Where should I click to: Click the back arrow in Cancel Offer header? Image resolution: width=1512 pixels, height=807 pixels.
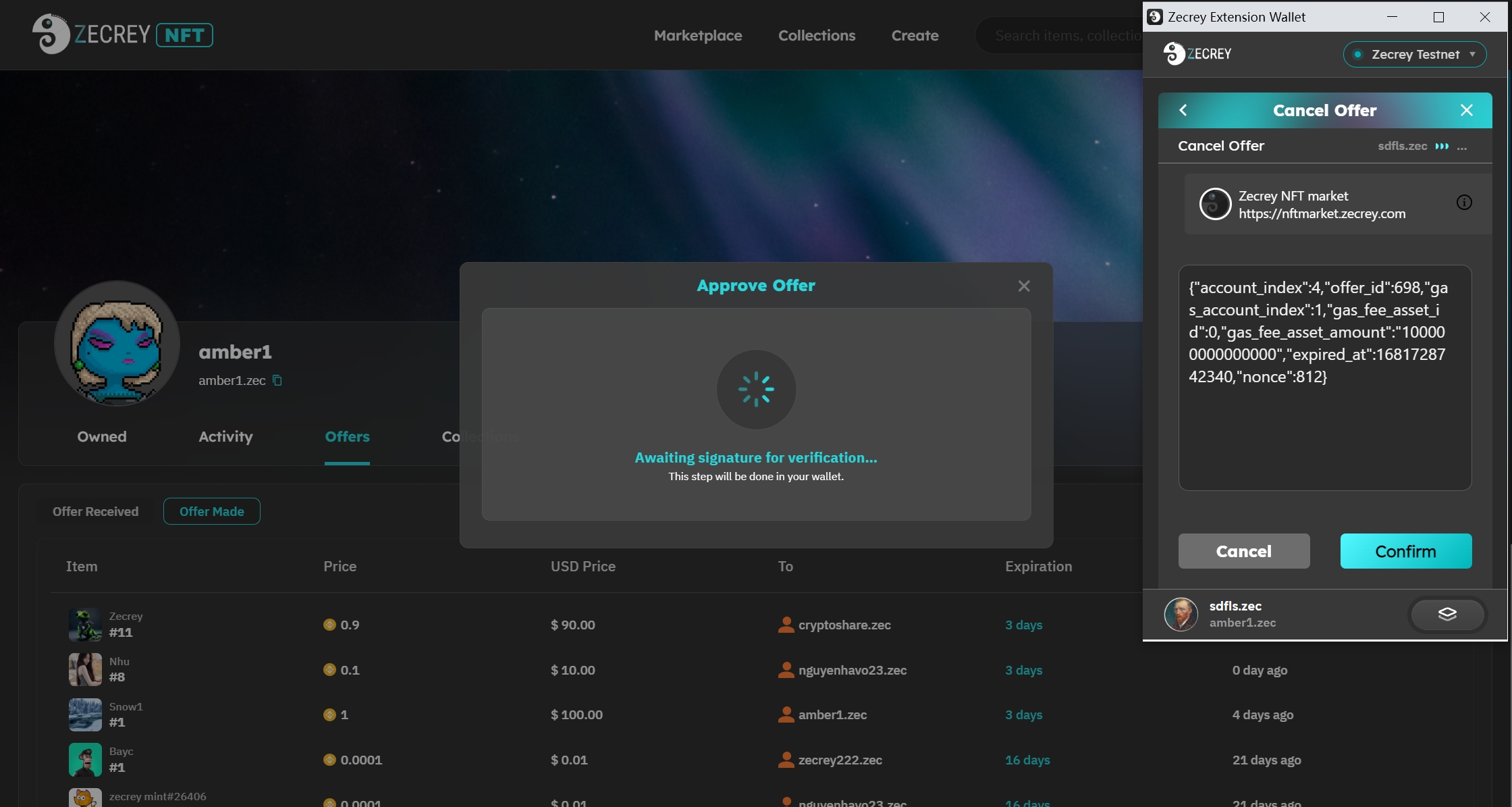point(1183,110)
